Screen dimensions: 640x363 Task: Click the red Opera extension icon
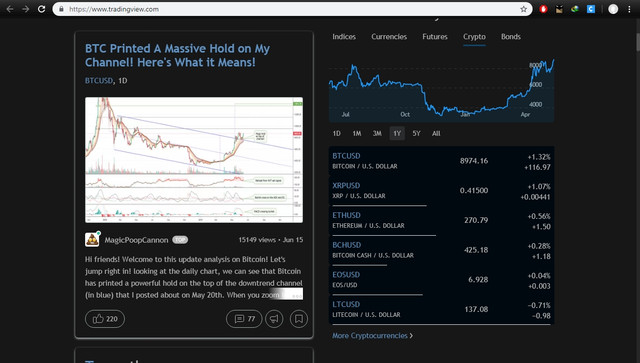coord(543,9)
